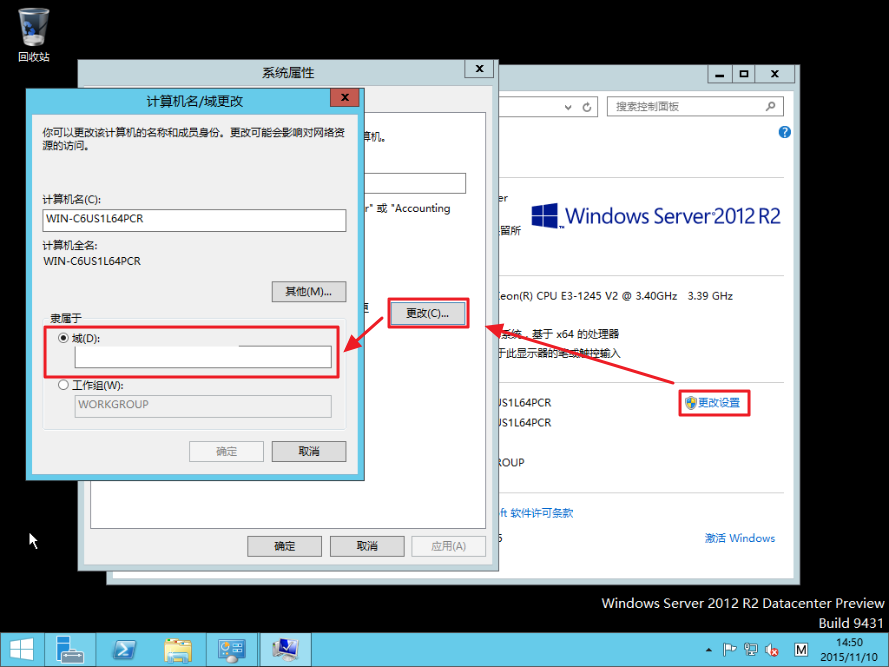Switch the input method M icon
Viewport: 889px width, 667px height.
[801, 650]
